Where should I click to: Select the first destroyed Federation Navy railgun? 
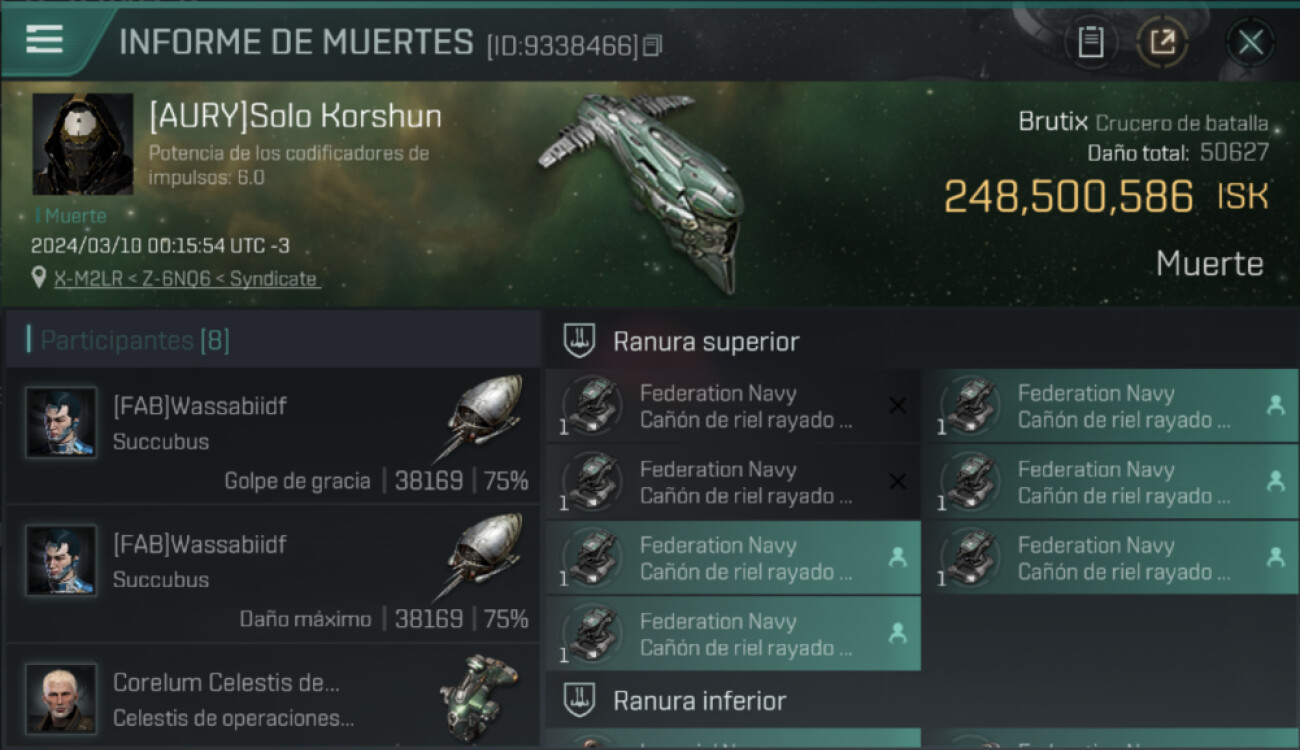[x=733, y=406]
